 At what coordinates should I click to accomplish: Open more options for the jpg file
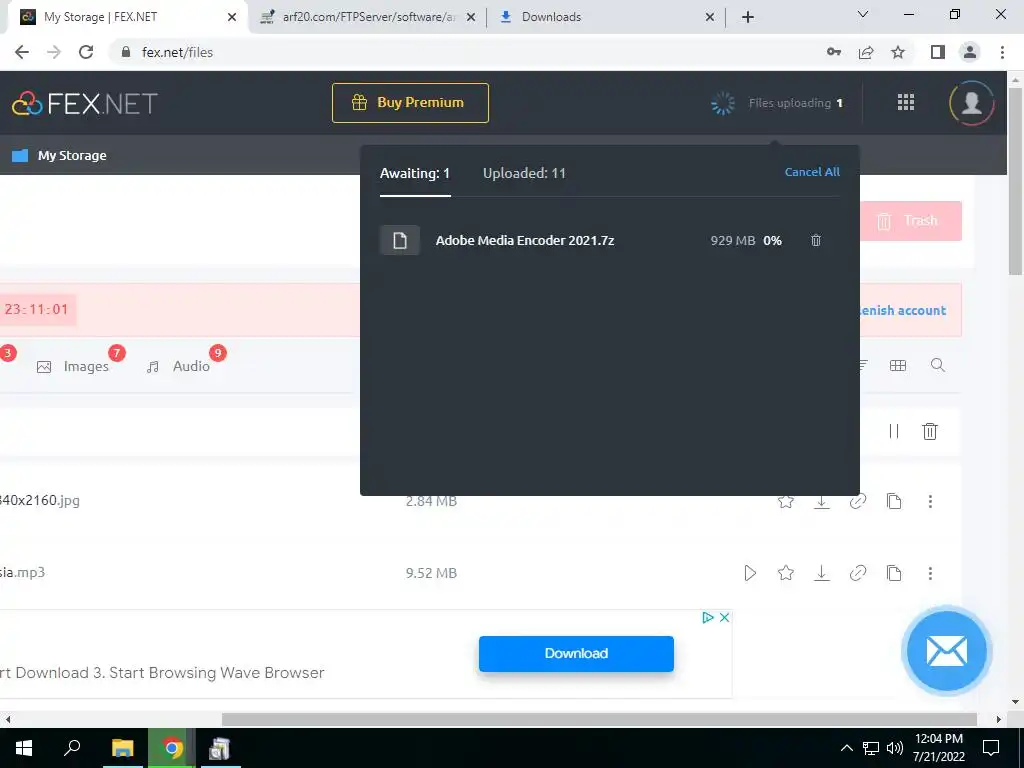tap(930, 501)
